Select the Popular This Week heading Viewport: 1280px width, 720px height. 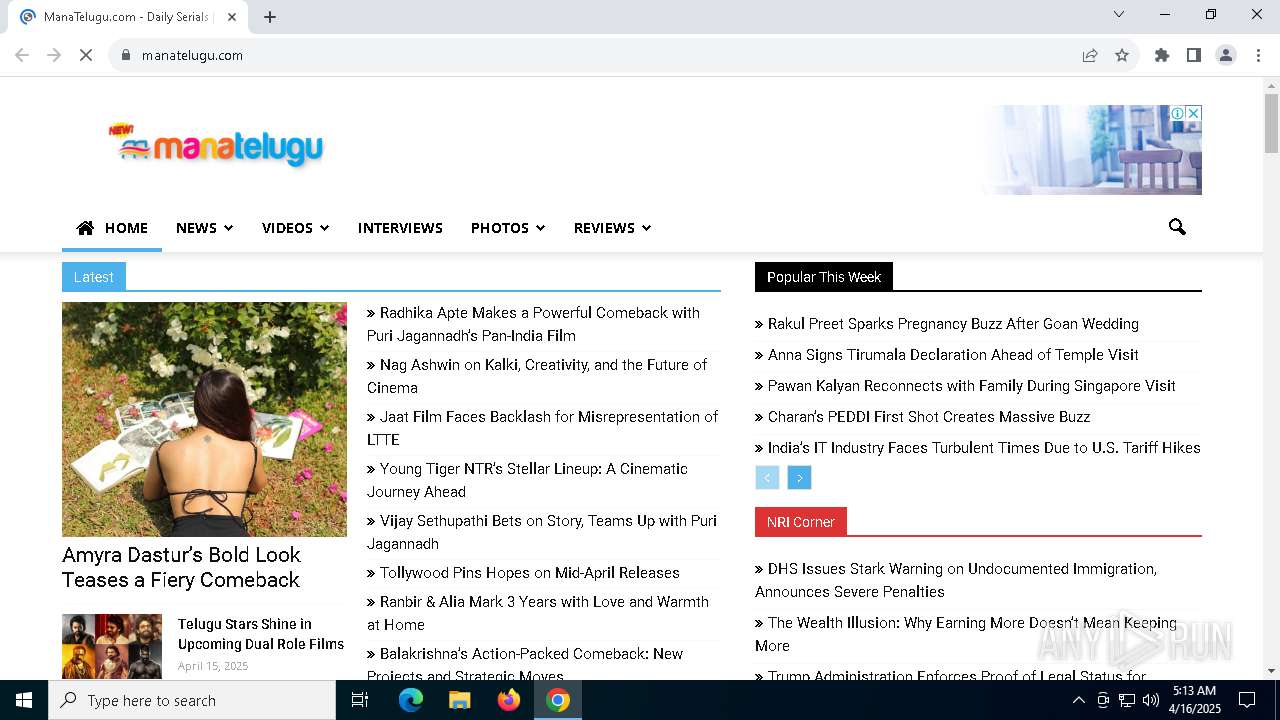coord(824,277)
